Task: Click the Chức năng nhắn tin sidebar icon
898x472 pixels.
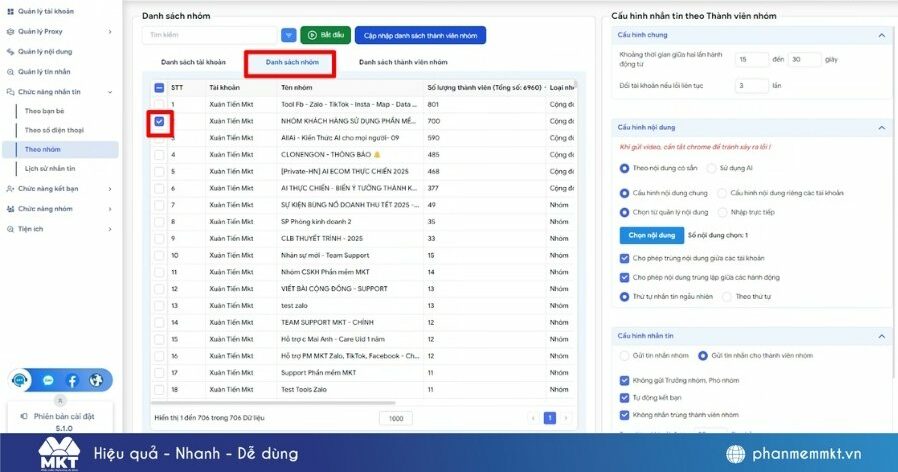Action: coord(10,92)
